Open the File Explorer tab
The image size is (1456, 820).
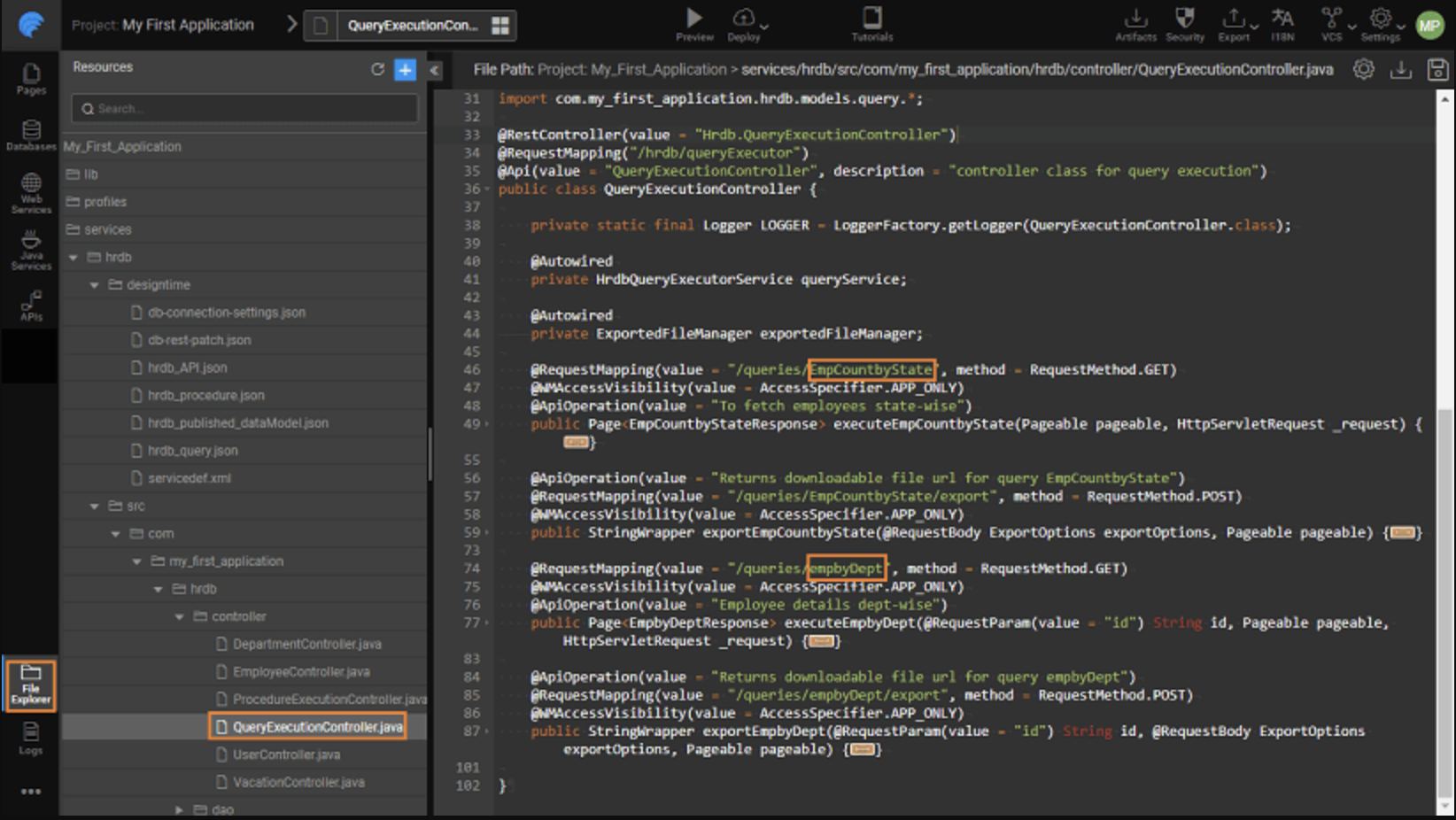[31, 685]
